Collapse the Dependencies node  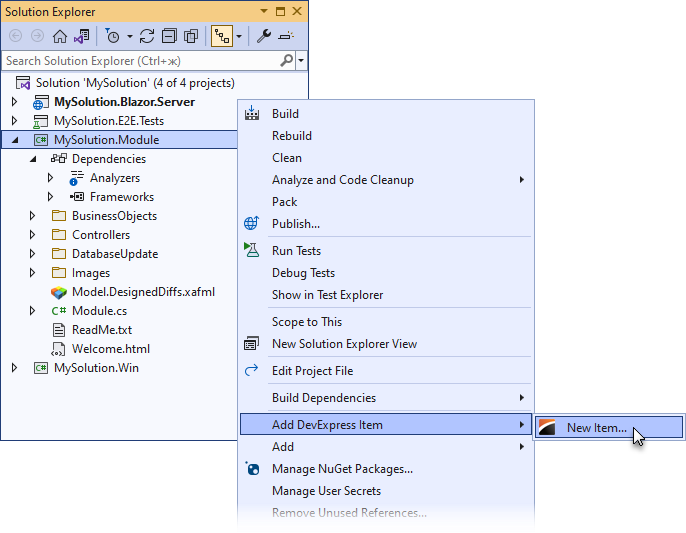point(33,159)
